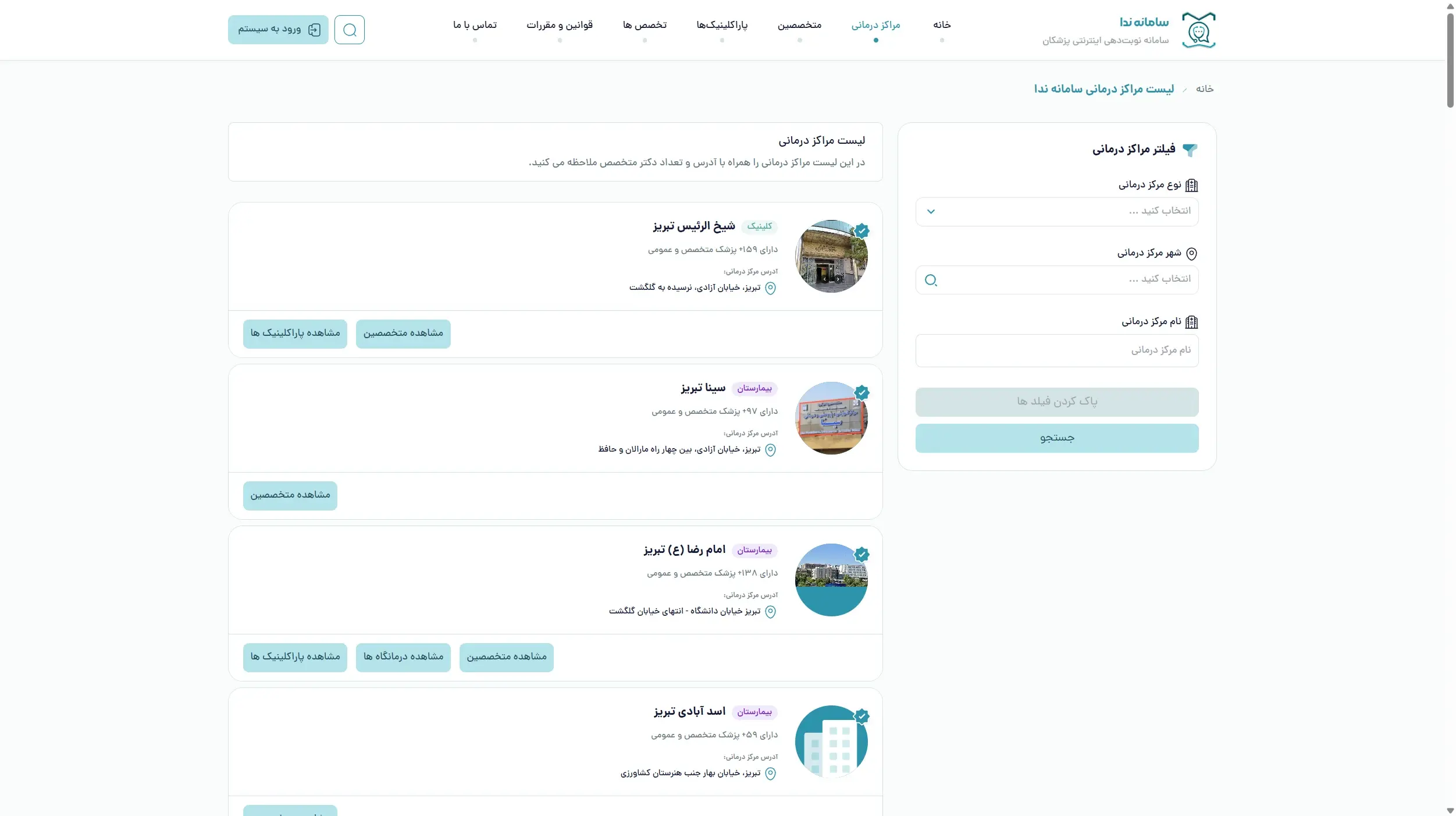Click into نام مرکز درمانی text field

1057,351
